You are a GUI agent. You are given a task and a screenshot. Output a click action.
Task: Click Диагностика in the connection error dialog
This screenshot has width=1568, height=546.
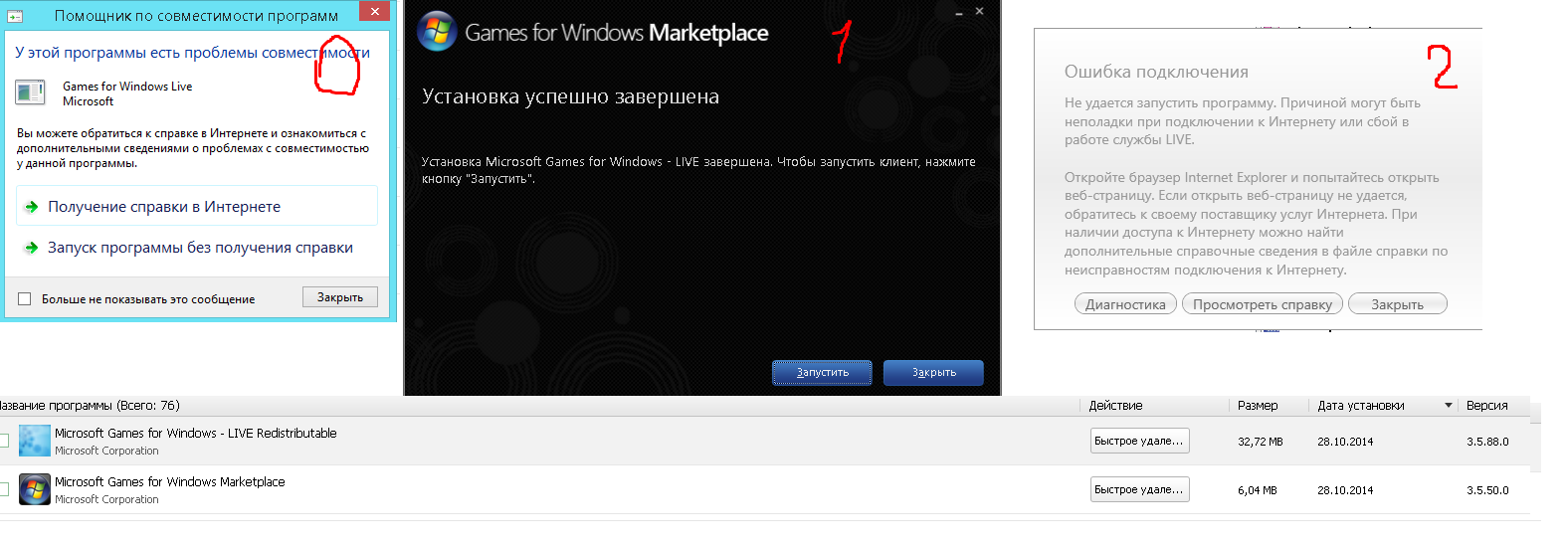pos(1125,304)
